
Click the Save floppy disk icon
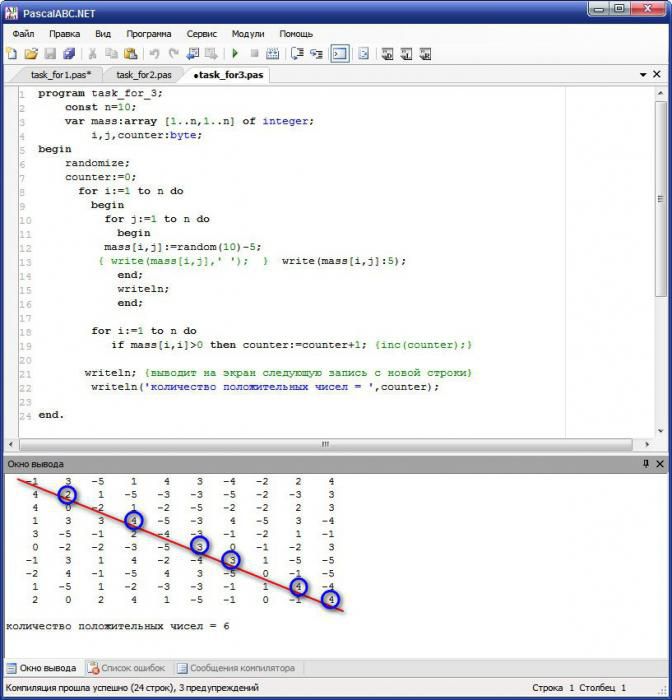(x=50, y=54)
